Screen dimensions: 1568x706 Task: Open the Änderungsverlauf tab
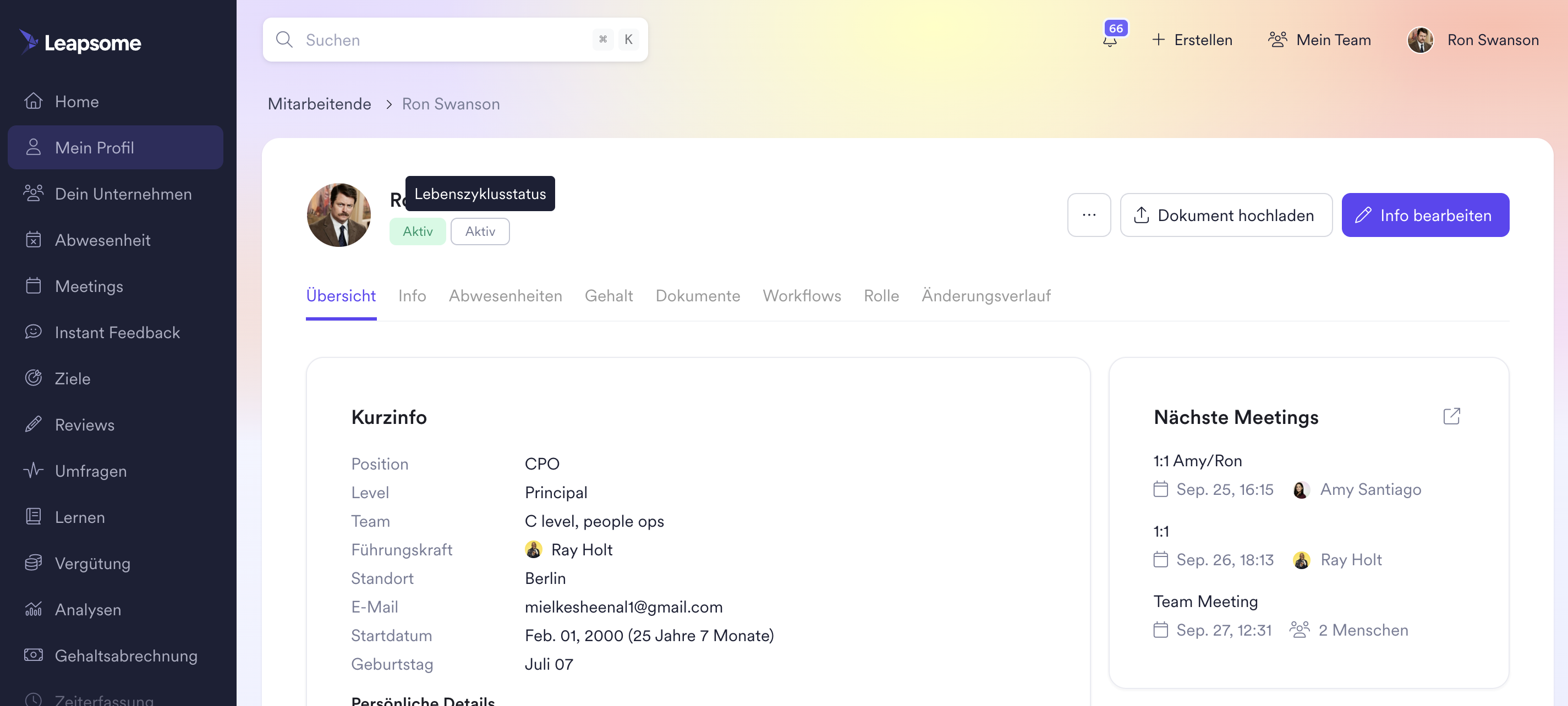[x=986, y=296]
